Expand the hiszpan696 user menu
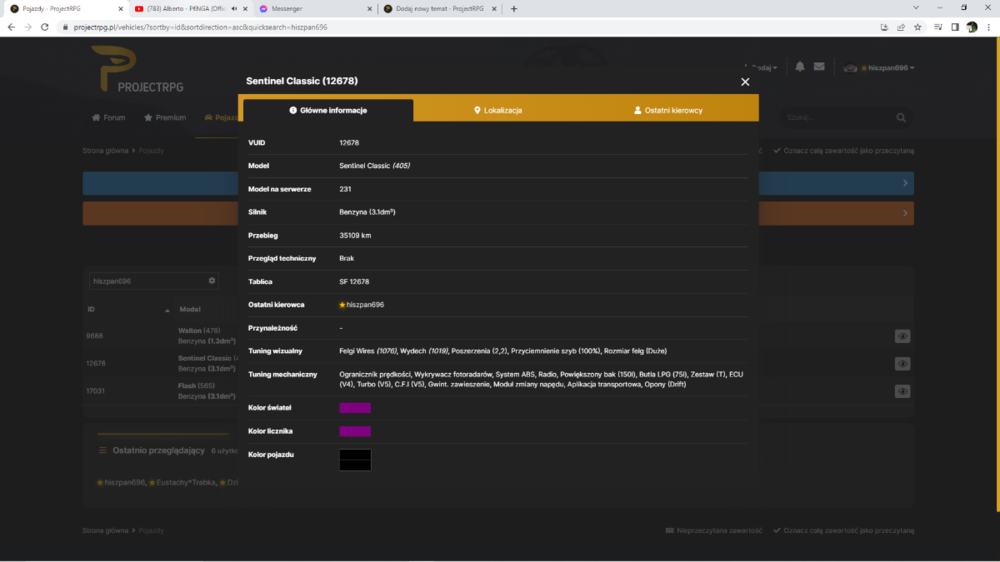Viewport: 1000px width, 562px height. click(x=879, y=68)
